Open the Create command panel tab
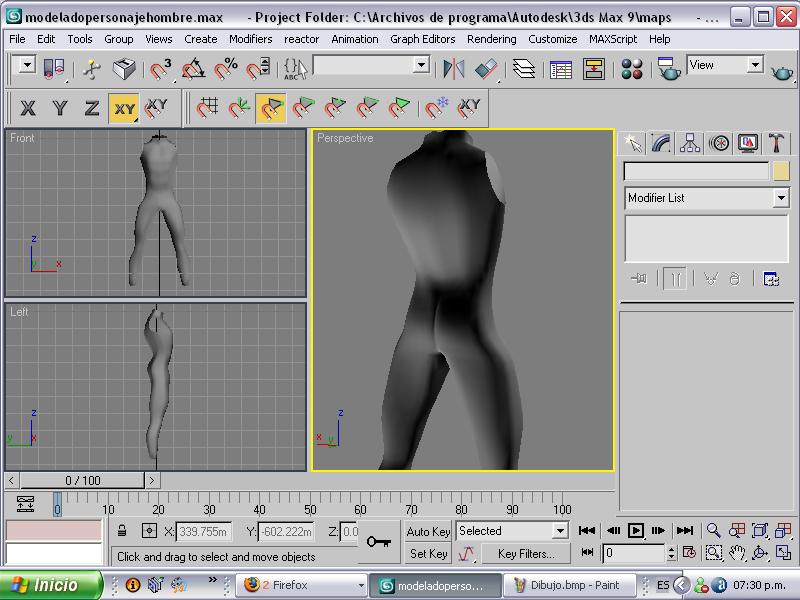This screenshot has width=800, height=600. (x=633, y=143)
